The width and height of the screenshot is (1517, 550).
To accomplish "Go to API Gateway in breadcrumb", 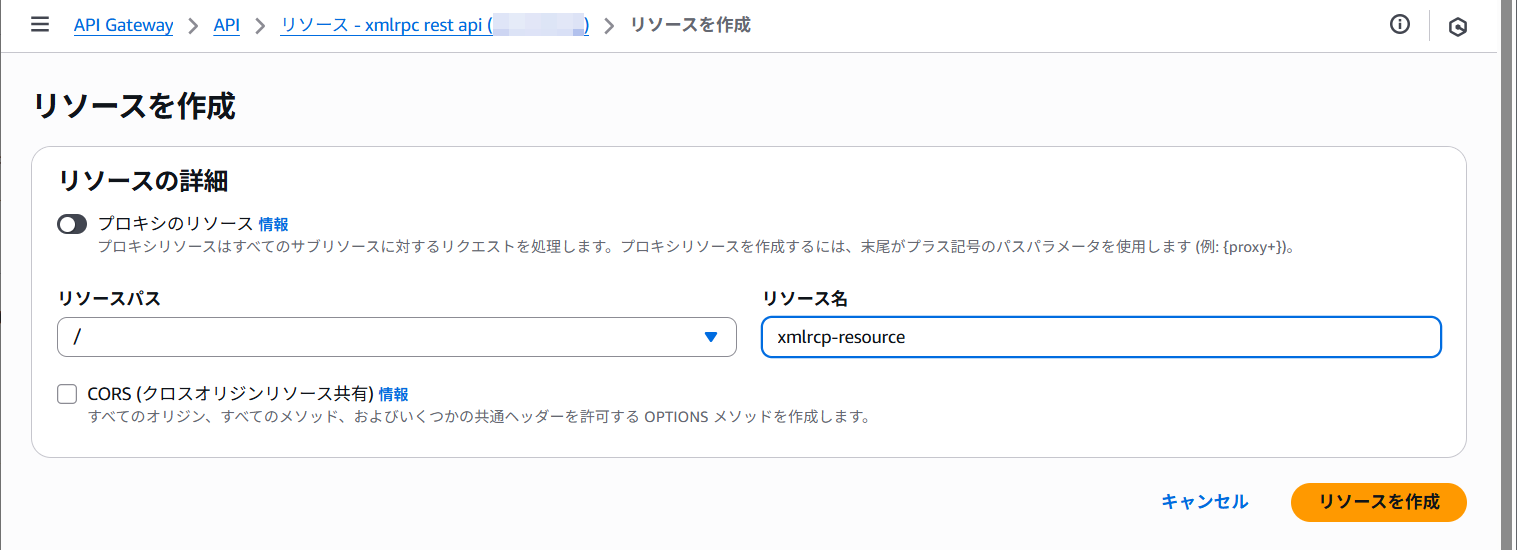I will coord(123,25).
